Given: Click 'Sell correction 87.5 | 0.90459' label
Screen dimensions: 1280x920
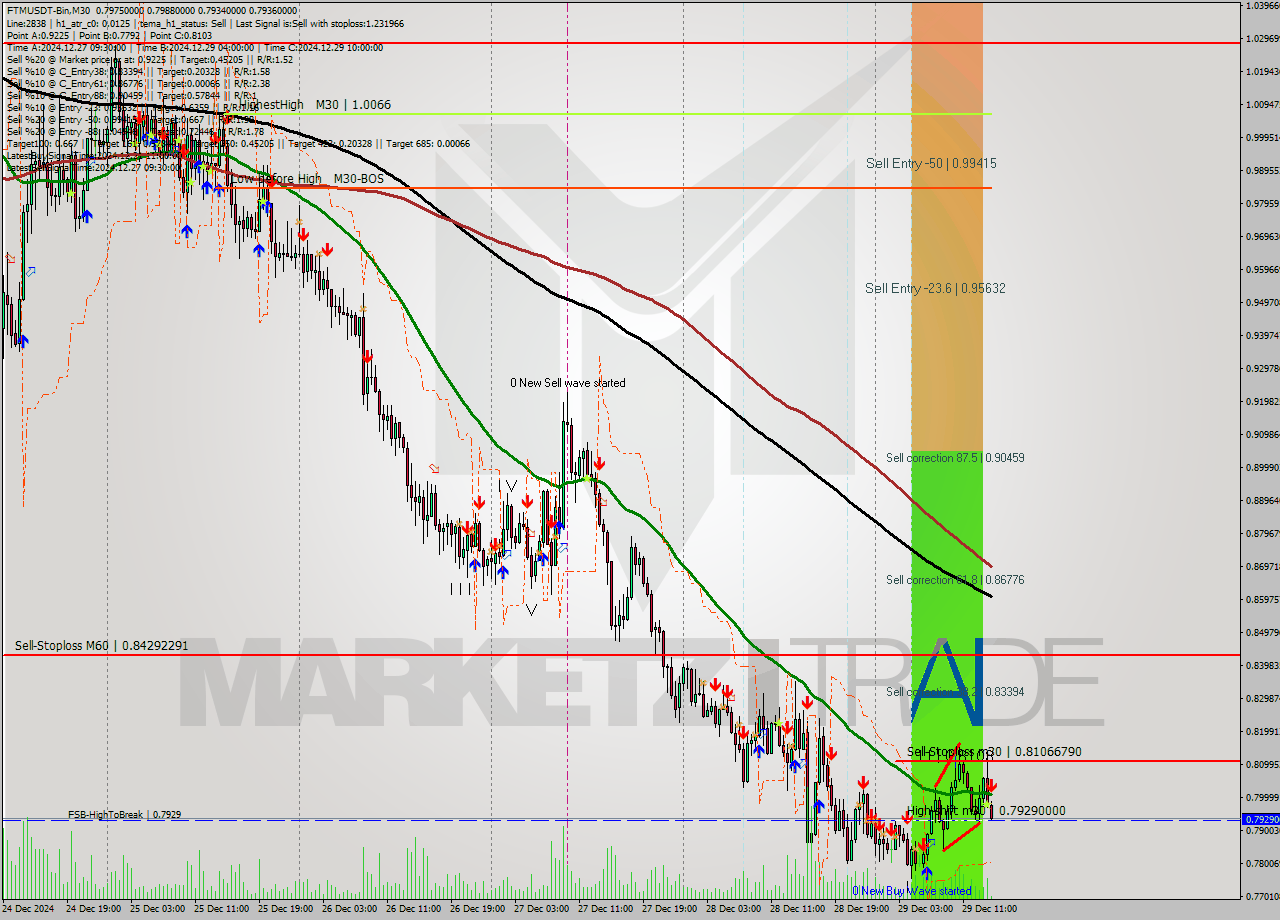Looking at the screenshot, I should [955, 458].
